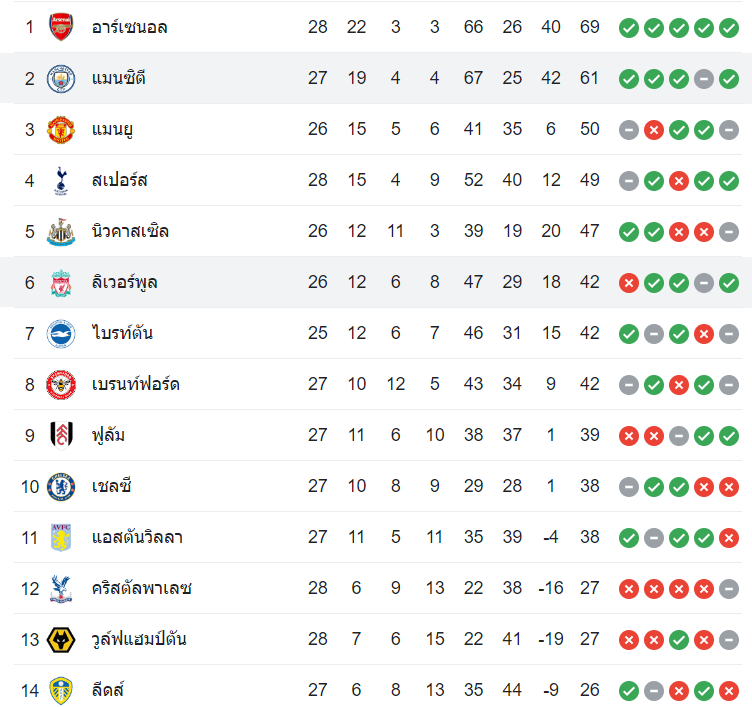Select the Chelsea crest icon
Image resolution: width=752 pixels, height=707 pixels.
61,486
